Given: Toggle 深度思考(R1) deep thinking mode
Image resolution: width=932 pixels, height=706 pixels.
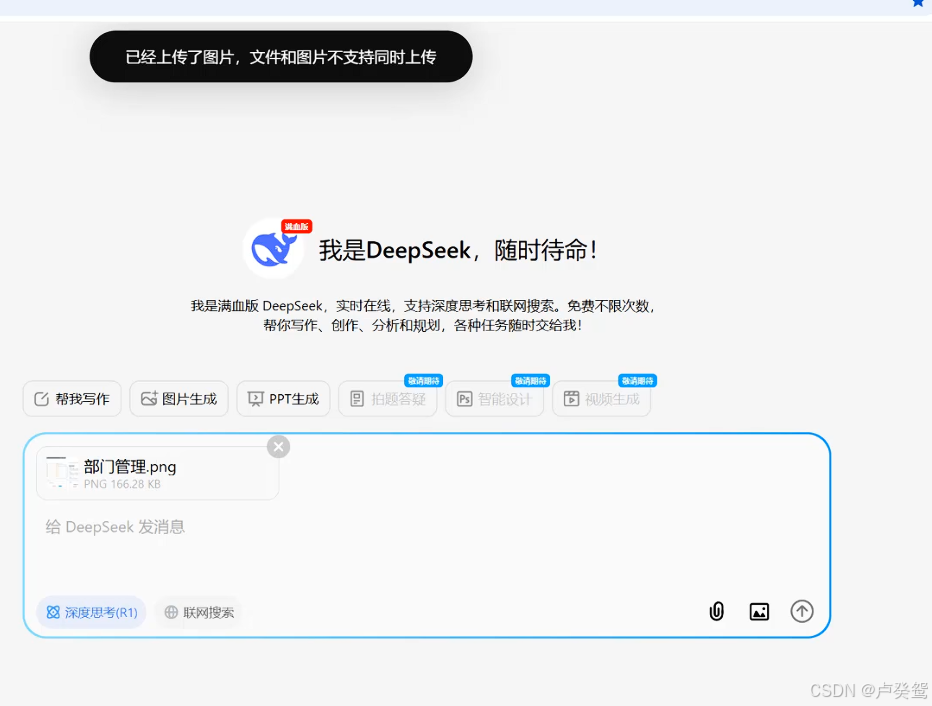Looking at the screenshot, I should [x=92, y=612].
